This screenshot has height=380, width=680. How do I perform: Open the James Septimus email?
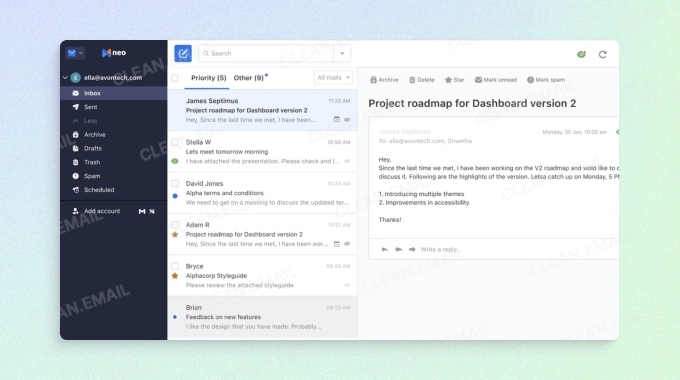click(x=262, y=110)
